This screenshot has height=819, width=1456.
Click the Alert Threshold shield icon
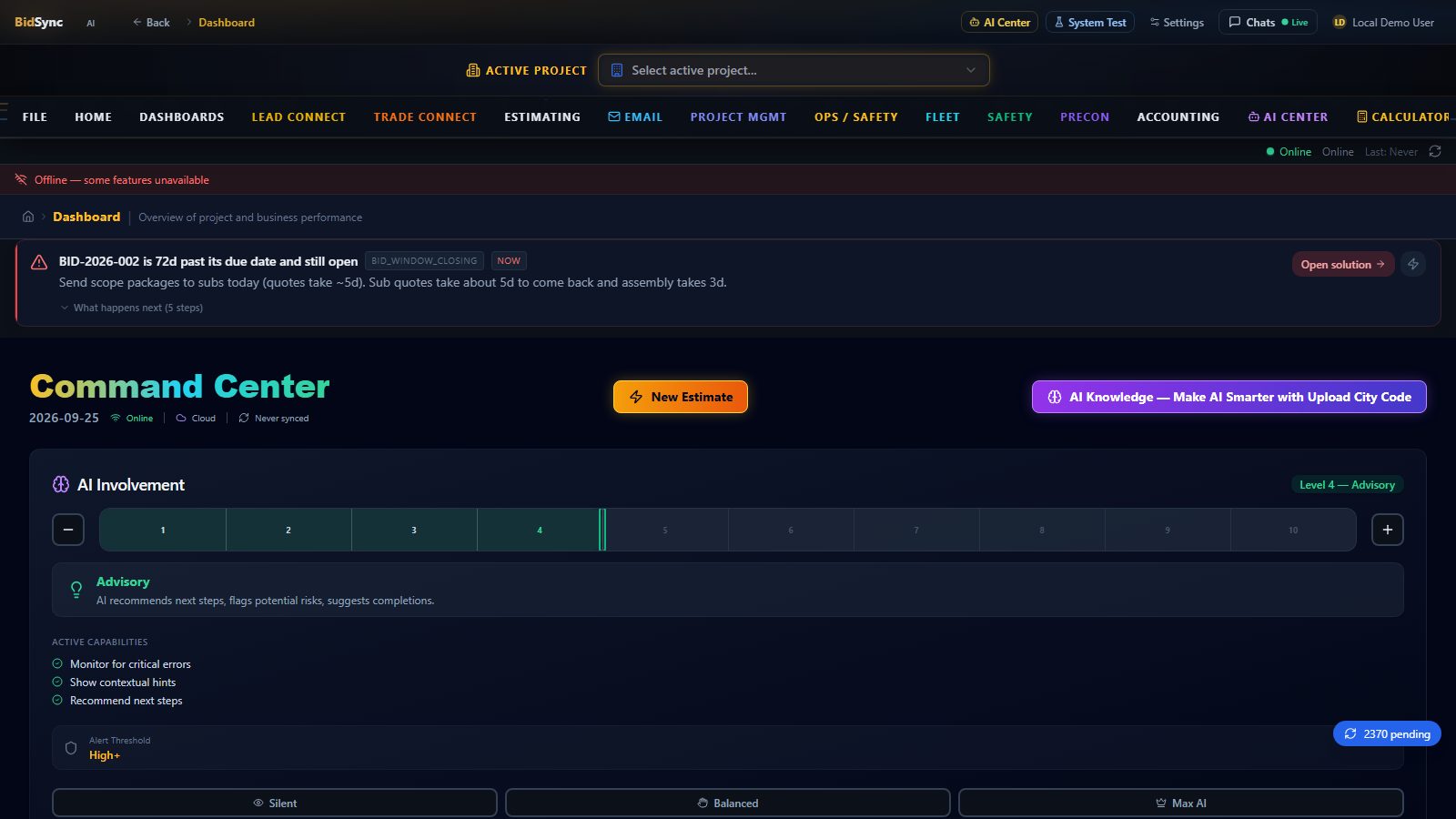click(71, 748)
